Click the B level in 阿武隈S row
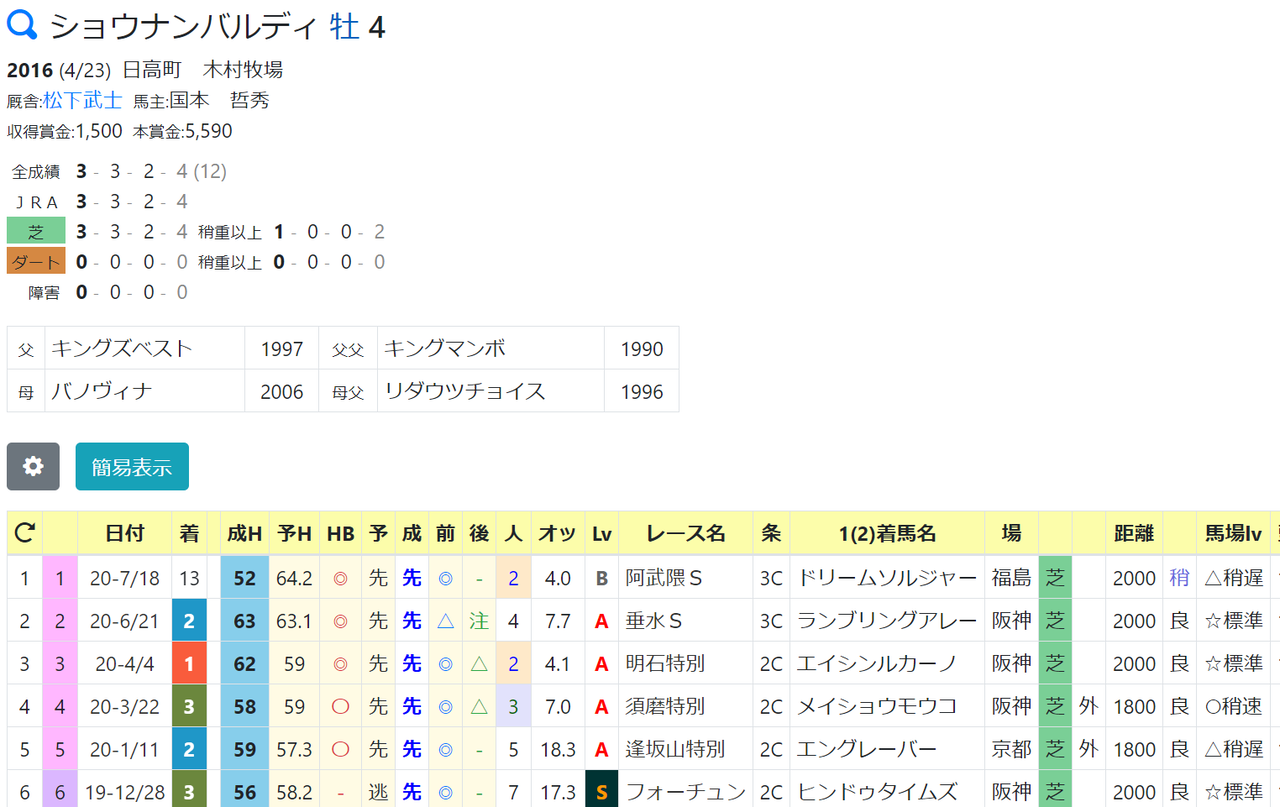The image size is (1280, 807). tap(602, 578)
